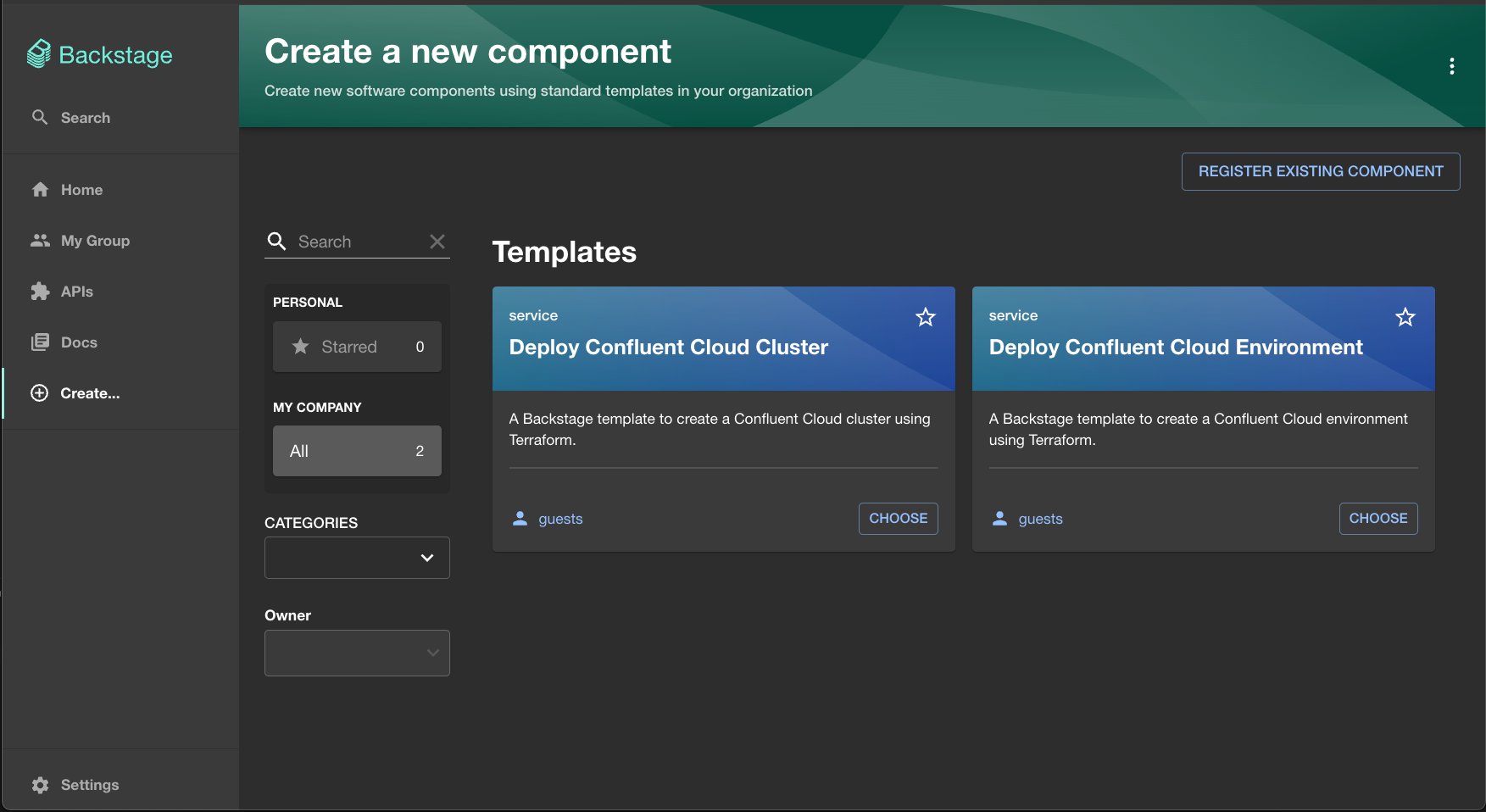Screen dimensions: 1486x812
Task: Open My Group page
Action: pos(120,241)
